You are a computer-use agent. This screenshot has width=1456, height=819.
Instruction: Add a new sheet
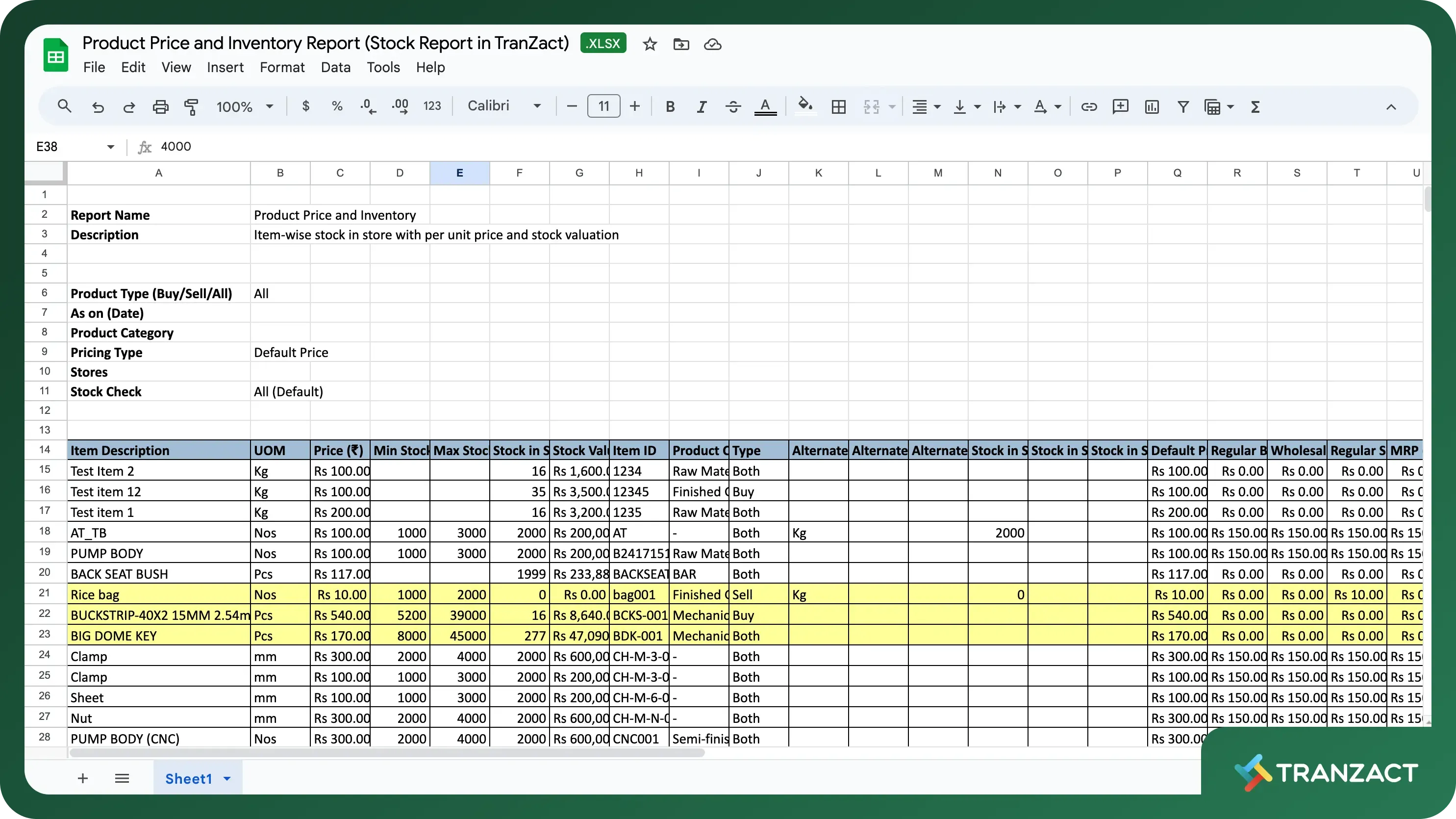(82, 778)
